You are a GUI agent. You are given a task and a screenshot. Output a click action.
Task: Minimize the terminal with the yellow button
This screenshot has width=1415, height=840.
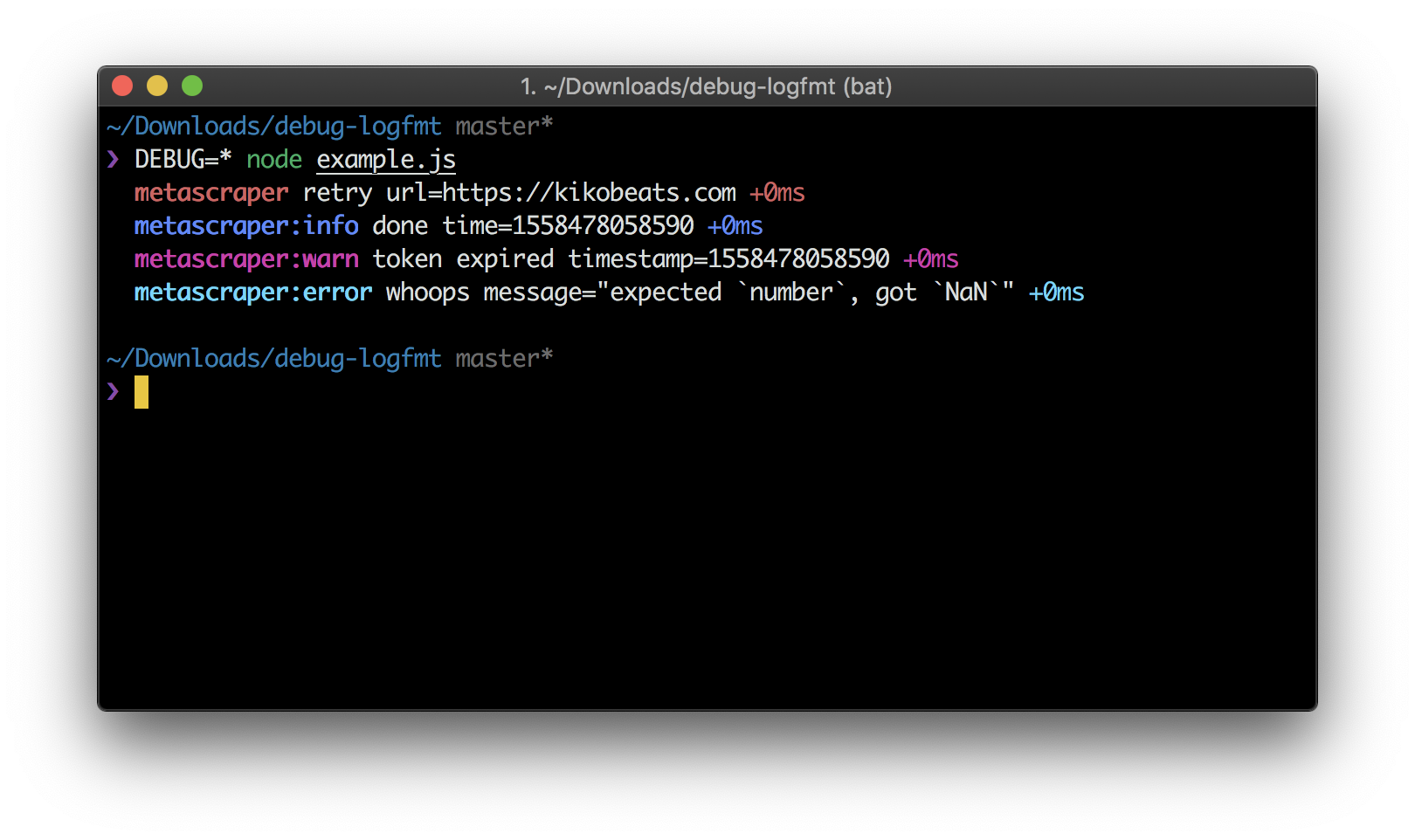point(157,86)
